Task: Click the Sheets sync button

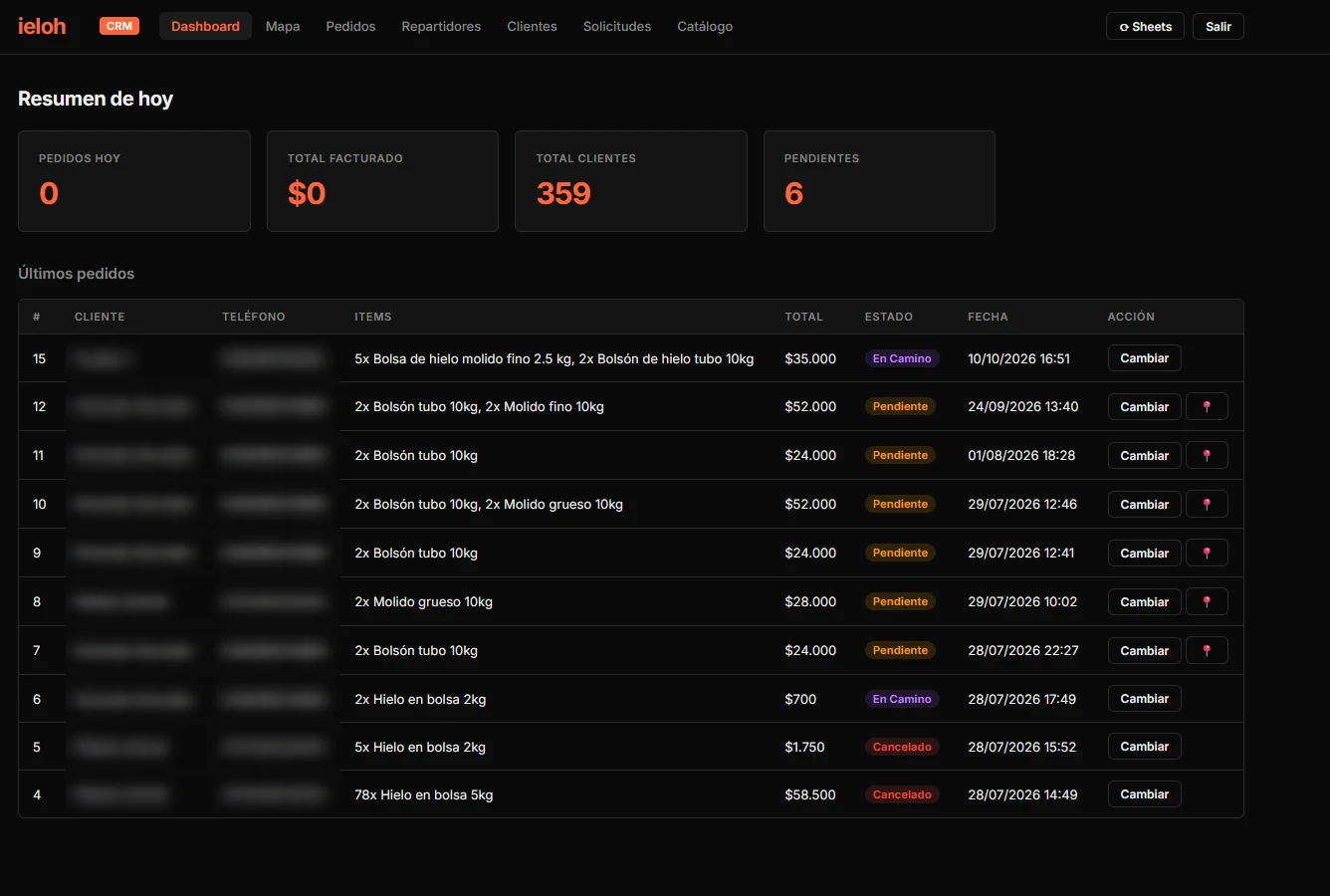Action: (x=1145, y=26)
